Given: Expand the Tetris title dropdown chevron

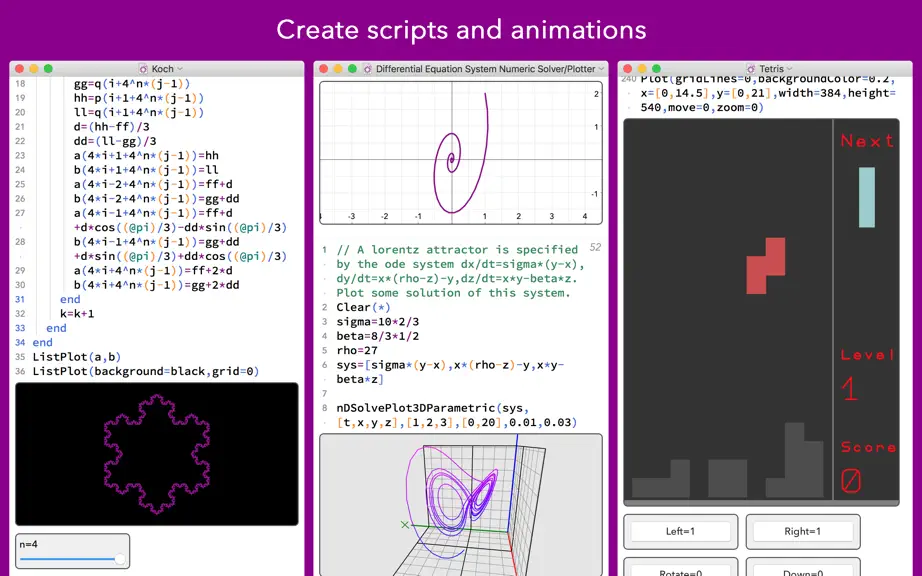Looking at the screenshot, I should 789,69.
